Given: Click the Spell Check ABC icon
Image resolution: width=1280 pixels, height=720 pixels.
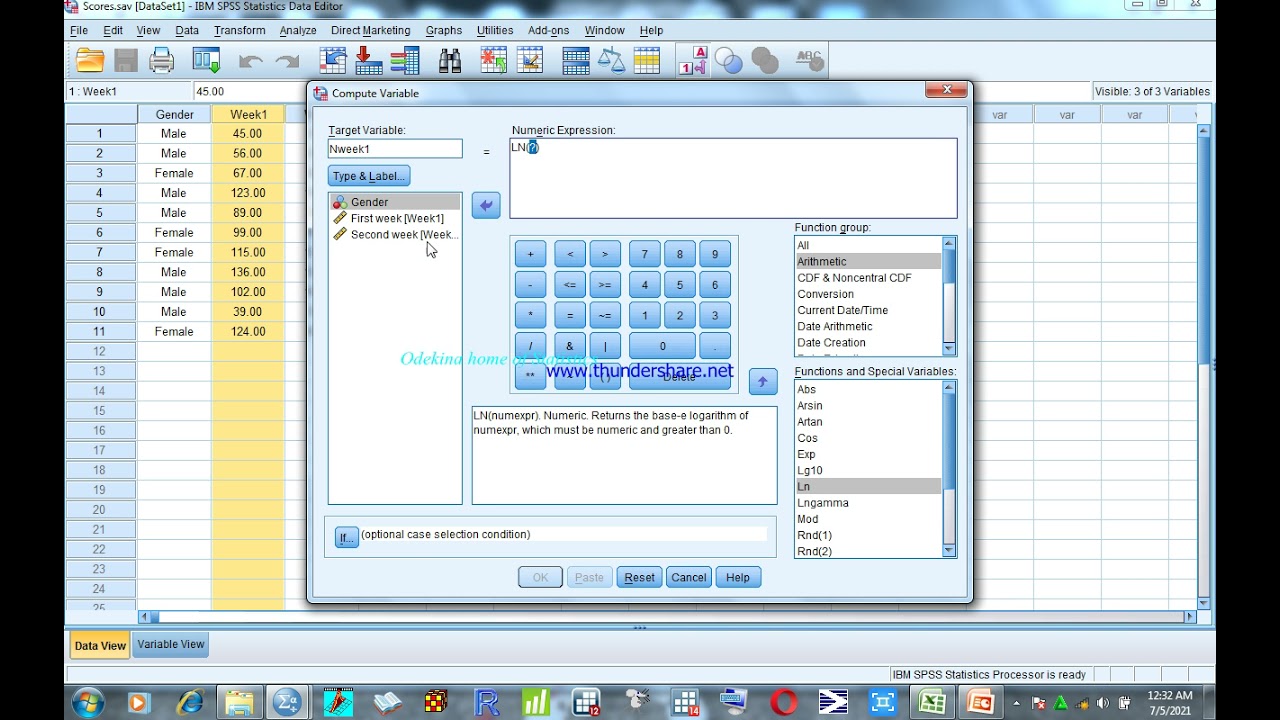Looking at the screenshot, I should pyautogui.click(x=810, y=61).
